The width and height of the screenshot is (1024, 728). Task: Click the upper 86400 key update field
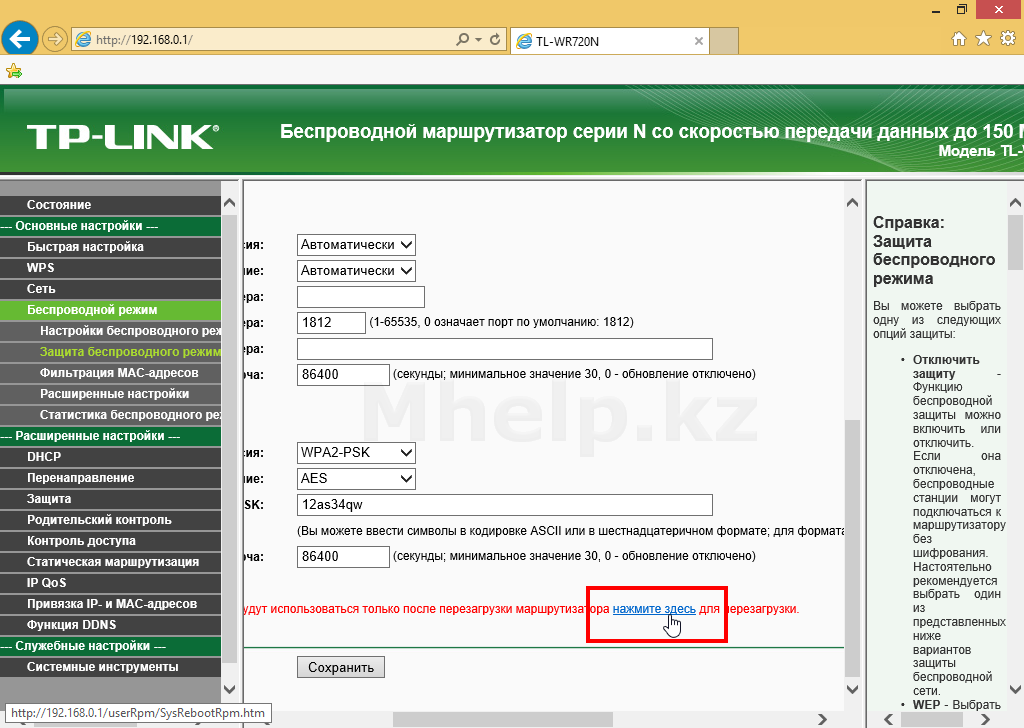pos(343,374)
